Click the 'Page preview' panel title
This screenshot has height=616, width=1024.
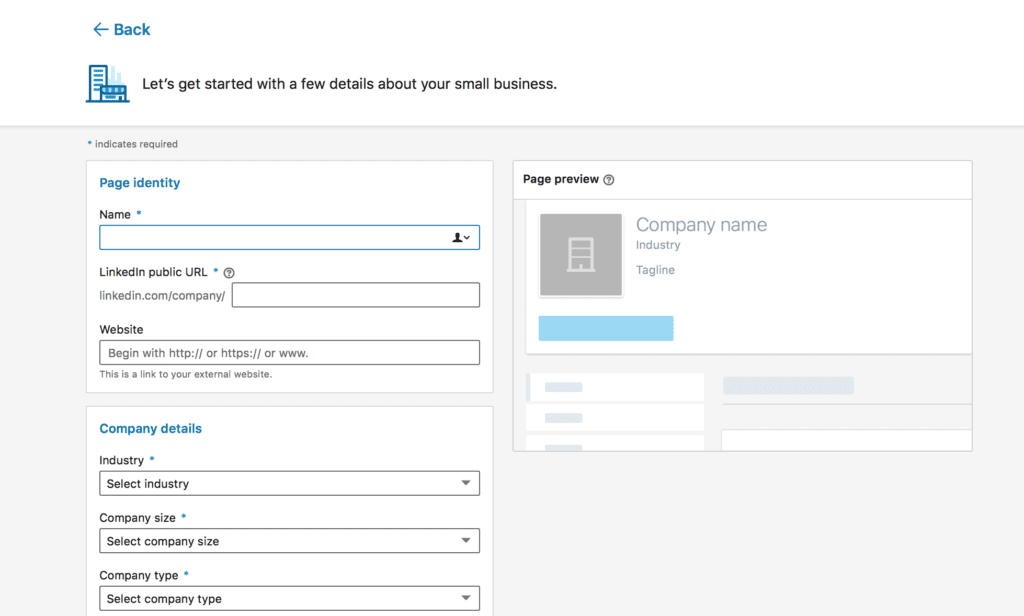tap(560, 179)
